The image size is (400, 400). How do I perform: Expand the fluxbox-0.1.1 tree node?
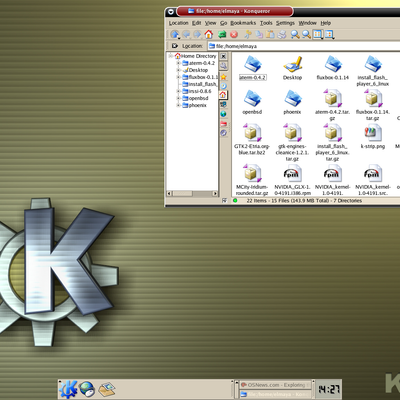[x=178, y=77]
